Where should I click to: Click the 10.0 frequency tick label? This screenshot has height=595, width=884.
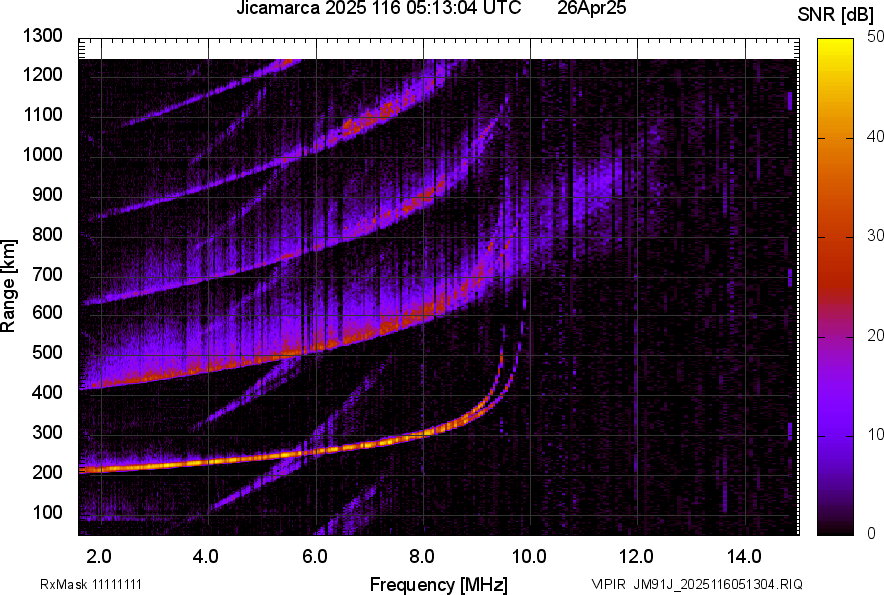pyautogui.click(x=529, y=557)
